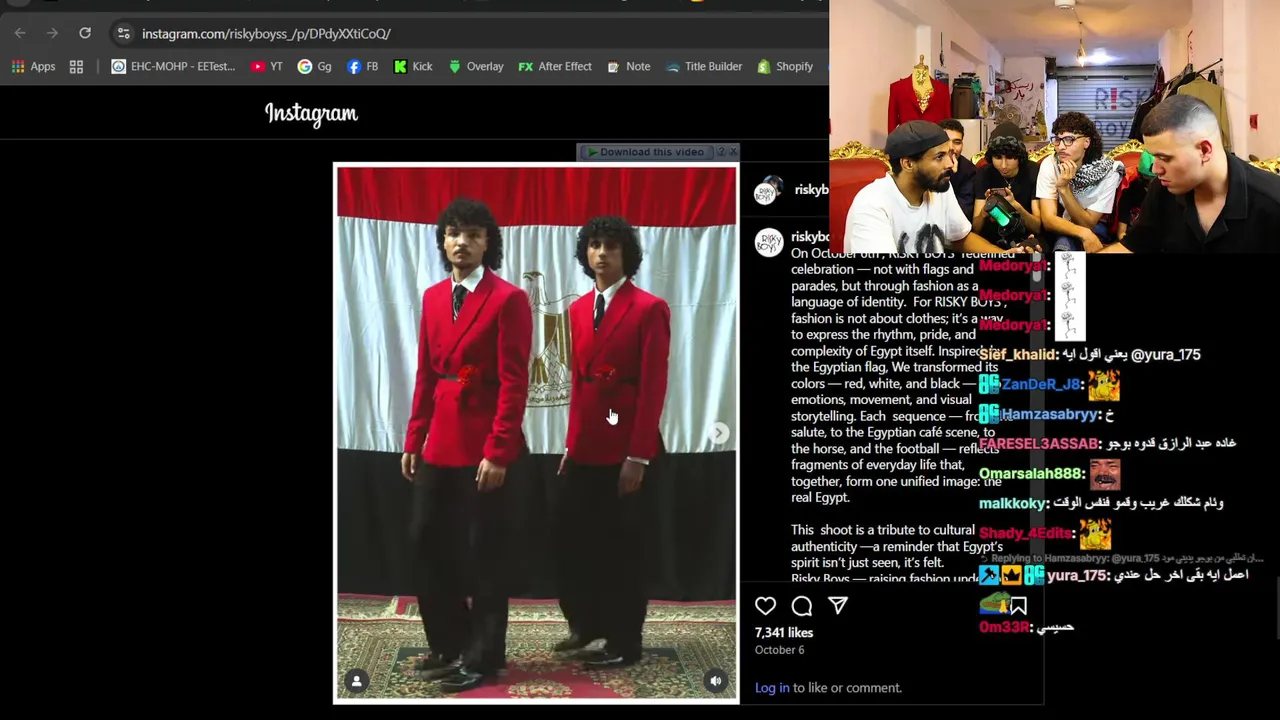Open tab groups grid icon
1280x720 pixels.
[76, 66]
